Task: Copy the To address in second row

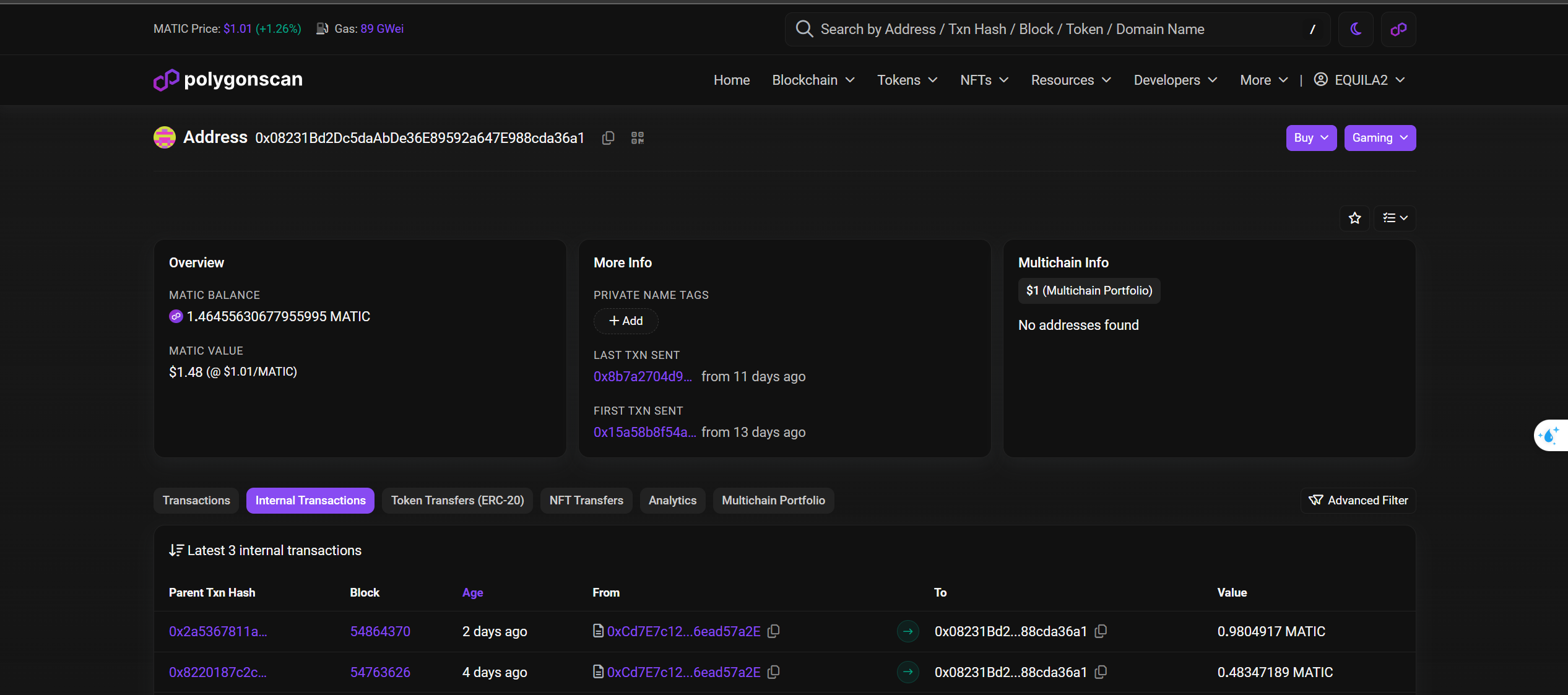Action: (x=1101, y=672)
